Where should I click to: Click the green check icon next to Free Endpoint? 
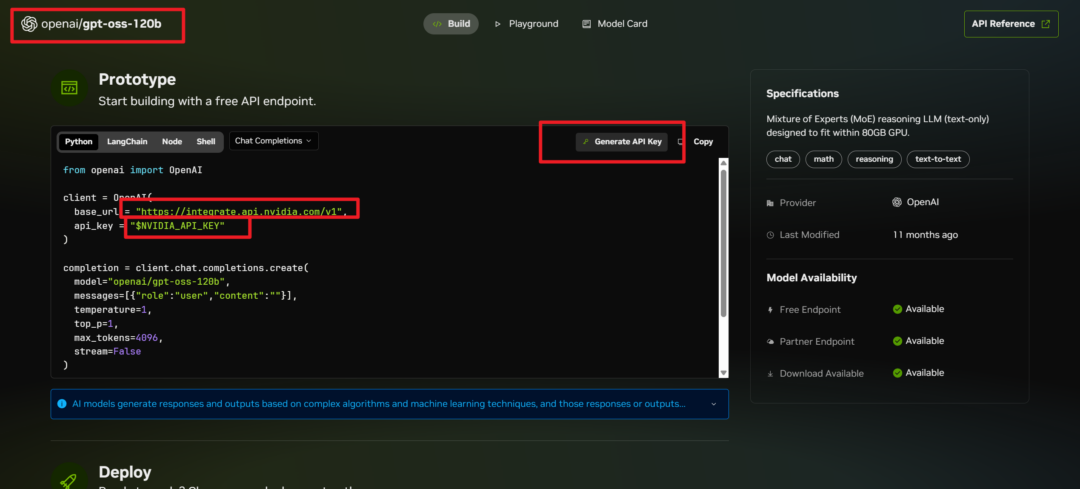pyautogui.click(x=897, y=309)
